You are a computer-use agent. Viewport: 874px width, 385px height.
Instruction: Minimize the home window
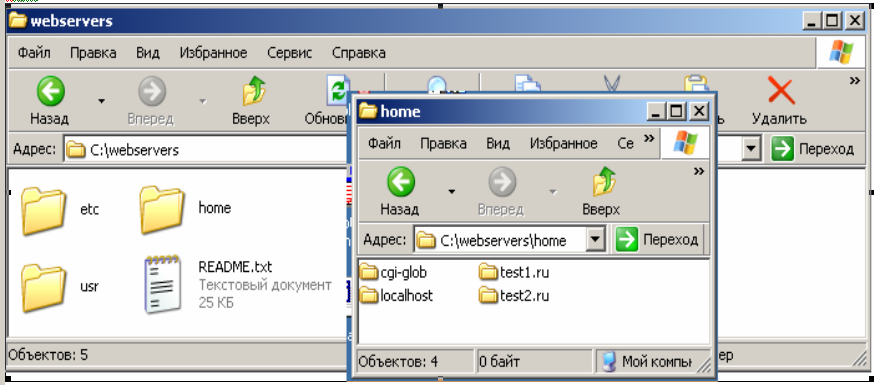click(x=657, y=111)
